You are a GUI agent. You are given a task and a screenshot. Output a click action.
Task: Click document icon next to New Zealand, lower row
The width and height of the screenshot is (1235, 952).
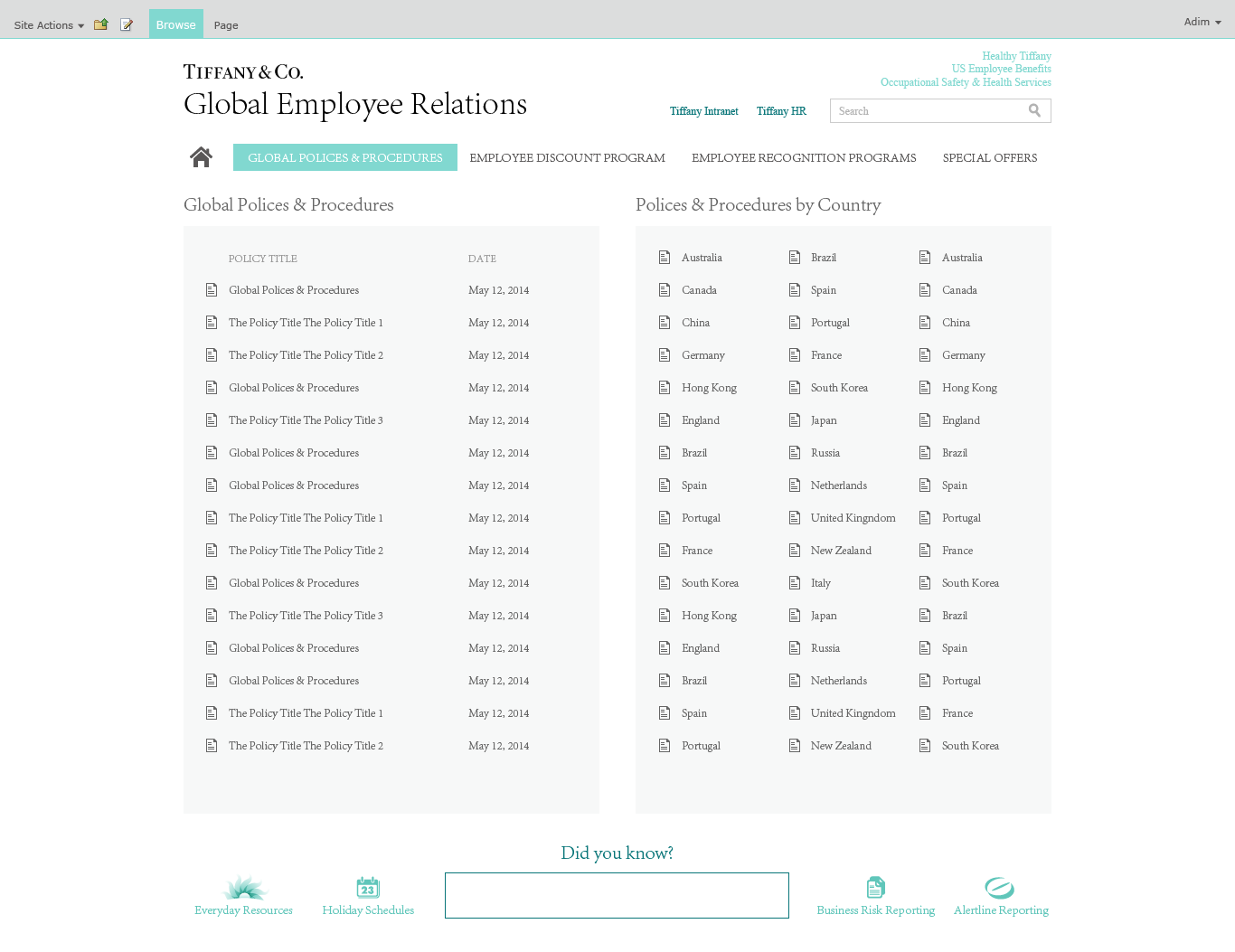(x=795, y=746)
